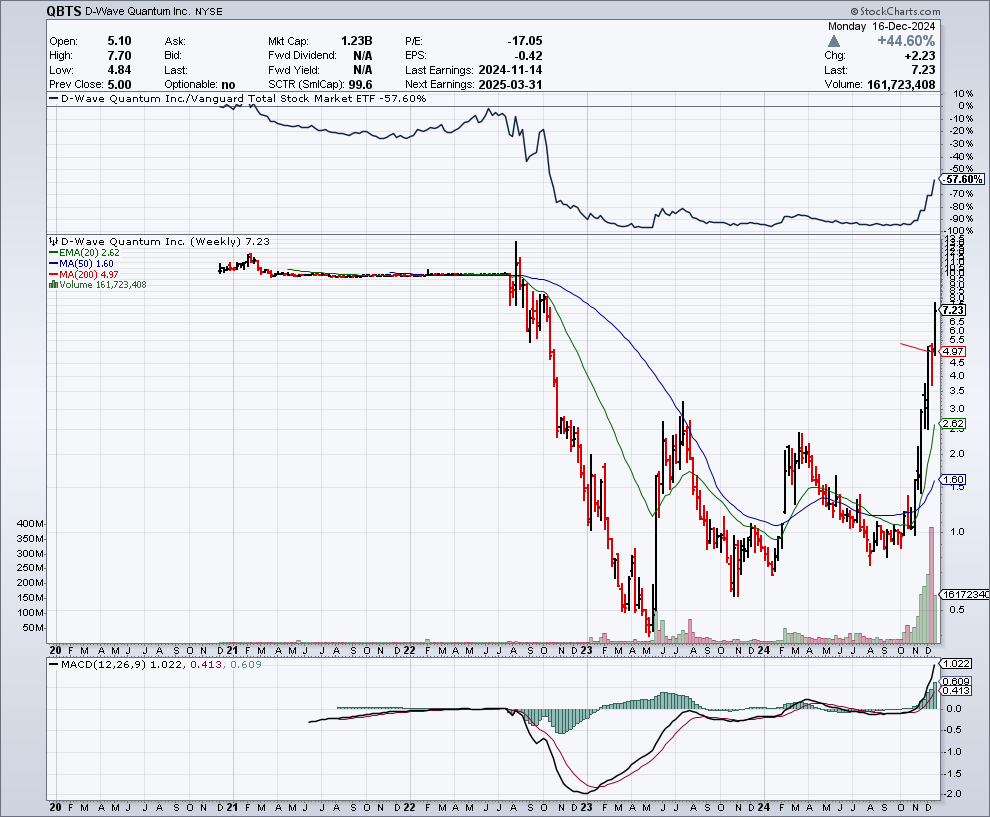Click the green Volume 161,723,408 legend entry
The height and width of the screenshot is (817, 990).
point(98,285)
